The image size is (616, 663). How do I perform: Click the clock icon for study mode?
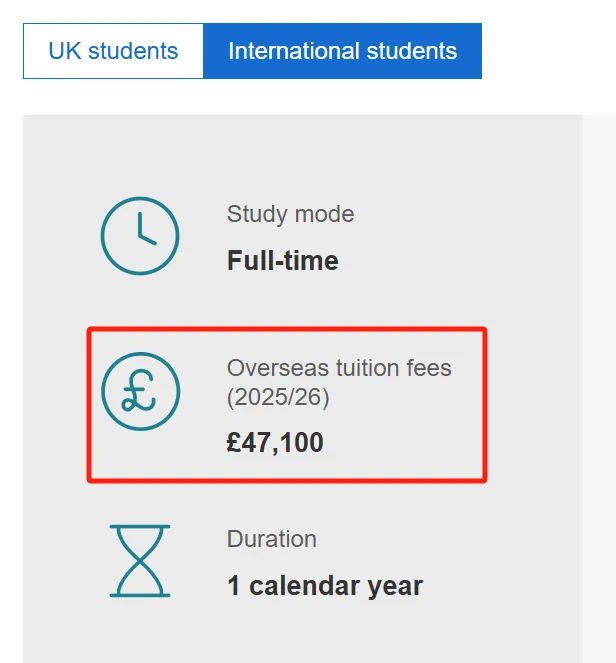point(140,237)
